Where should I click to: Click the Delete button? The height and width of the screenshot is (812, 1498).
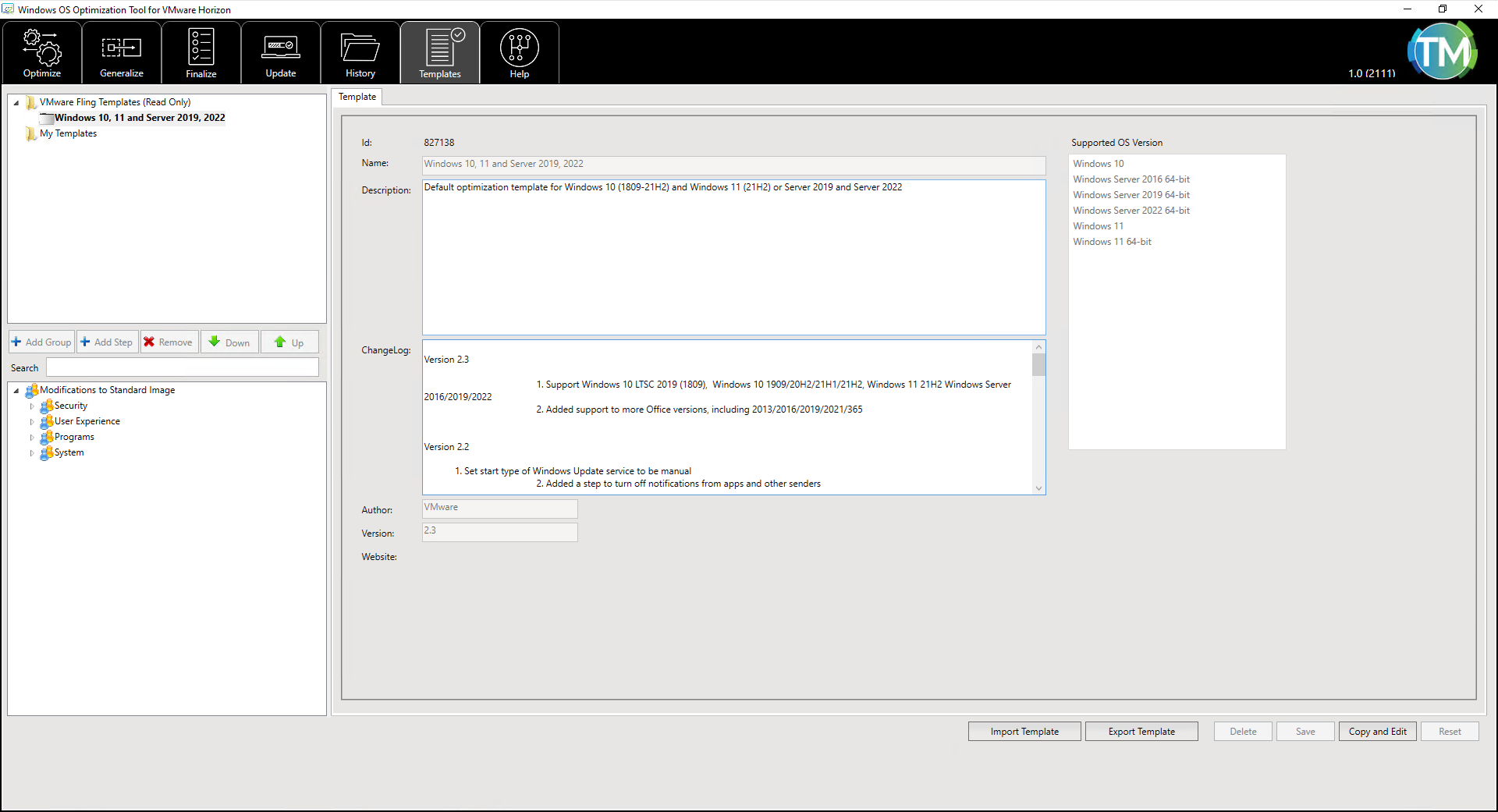click(1243, 731)
